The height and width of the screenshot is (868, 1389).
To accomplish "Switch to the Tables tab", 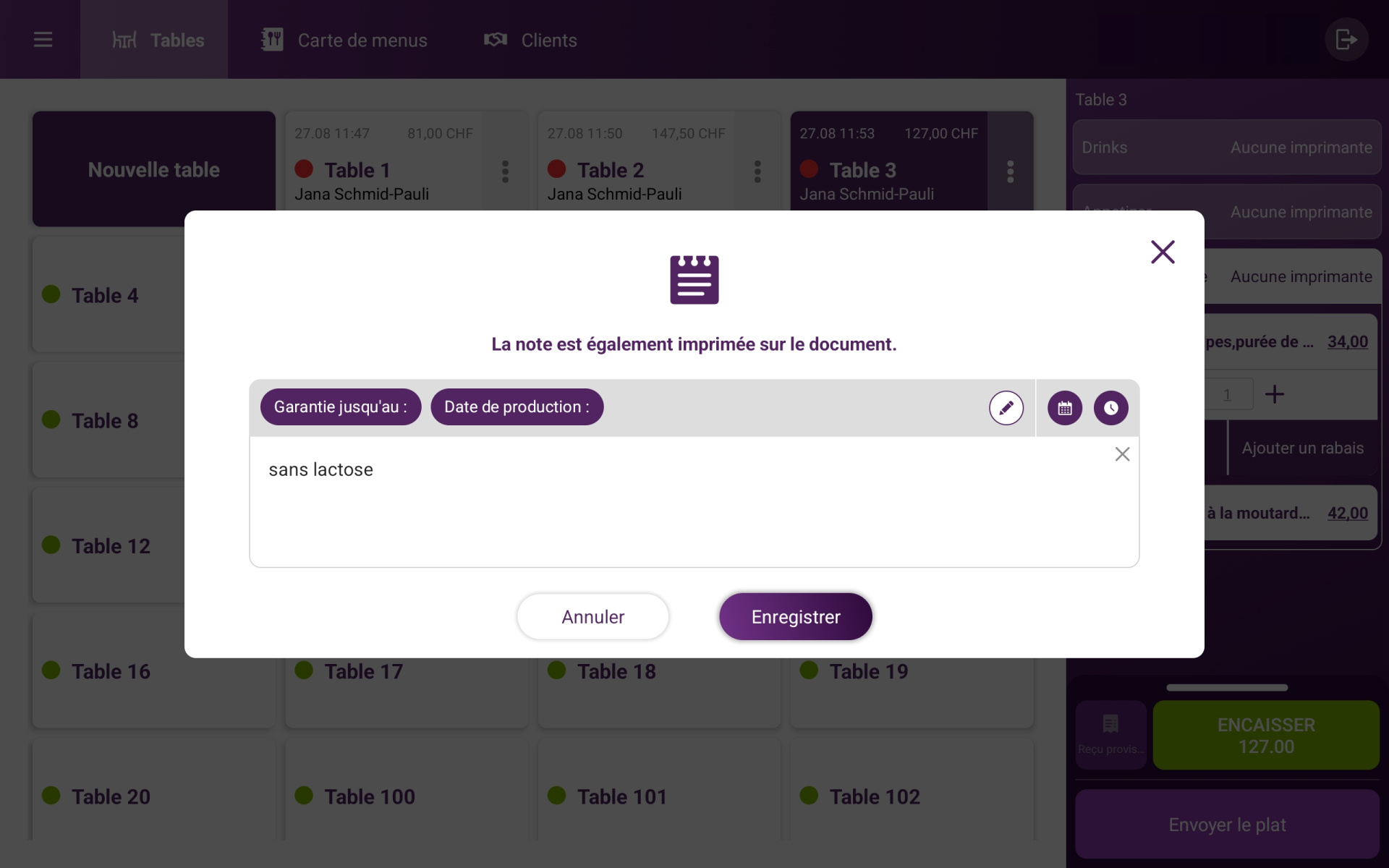I will (x=158, y=40).
